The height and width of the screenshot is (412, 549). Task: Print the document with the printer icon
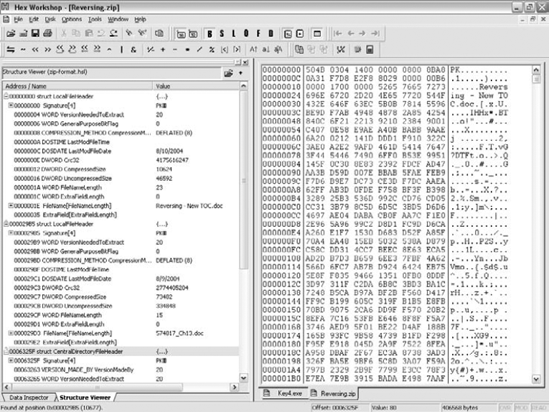click(x=48, y=34)
